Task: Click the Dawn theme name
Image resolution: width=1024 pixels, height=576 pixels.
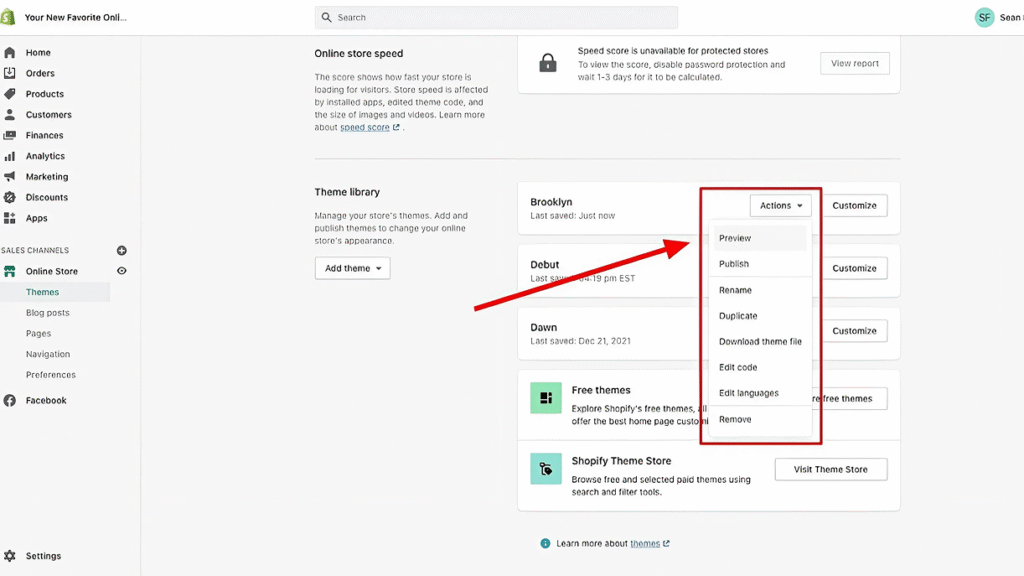Action: click(x=543, y=327)
